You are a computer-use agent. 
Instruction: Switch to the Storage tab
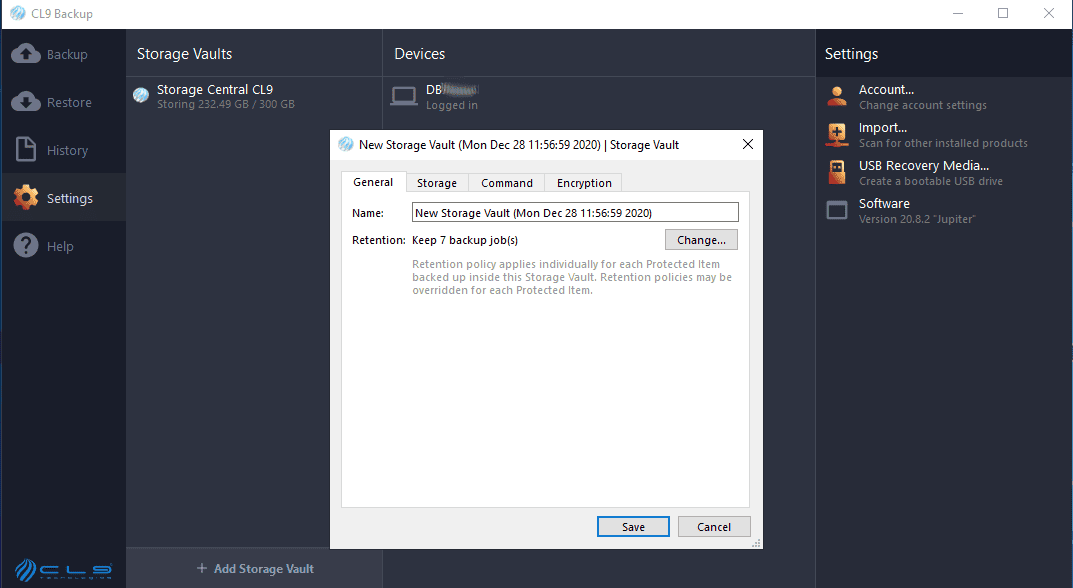[x=436, y=183]
